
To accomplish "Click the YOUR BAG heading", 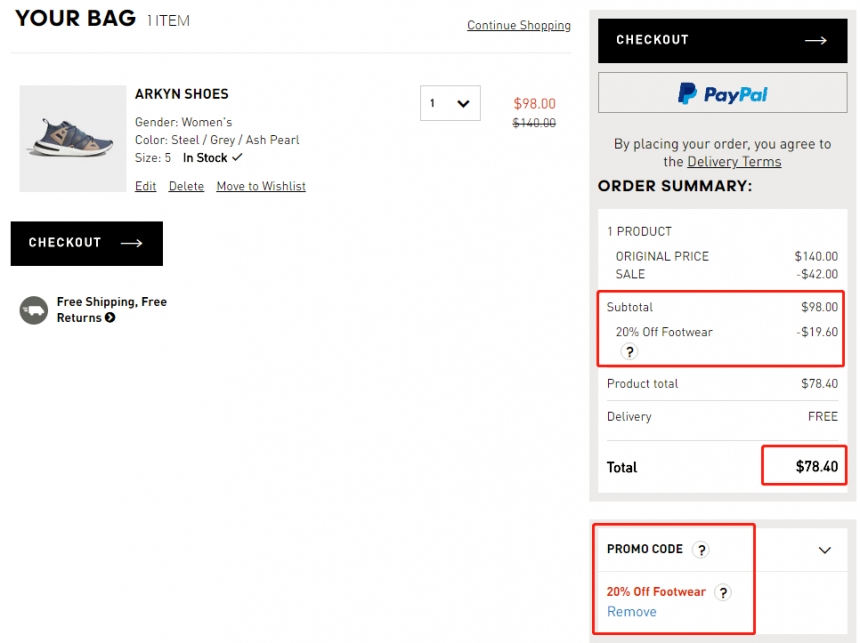I will [x=75, y=19].
